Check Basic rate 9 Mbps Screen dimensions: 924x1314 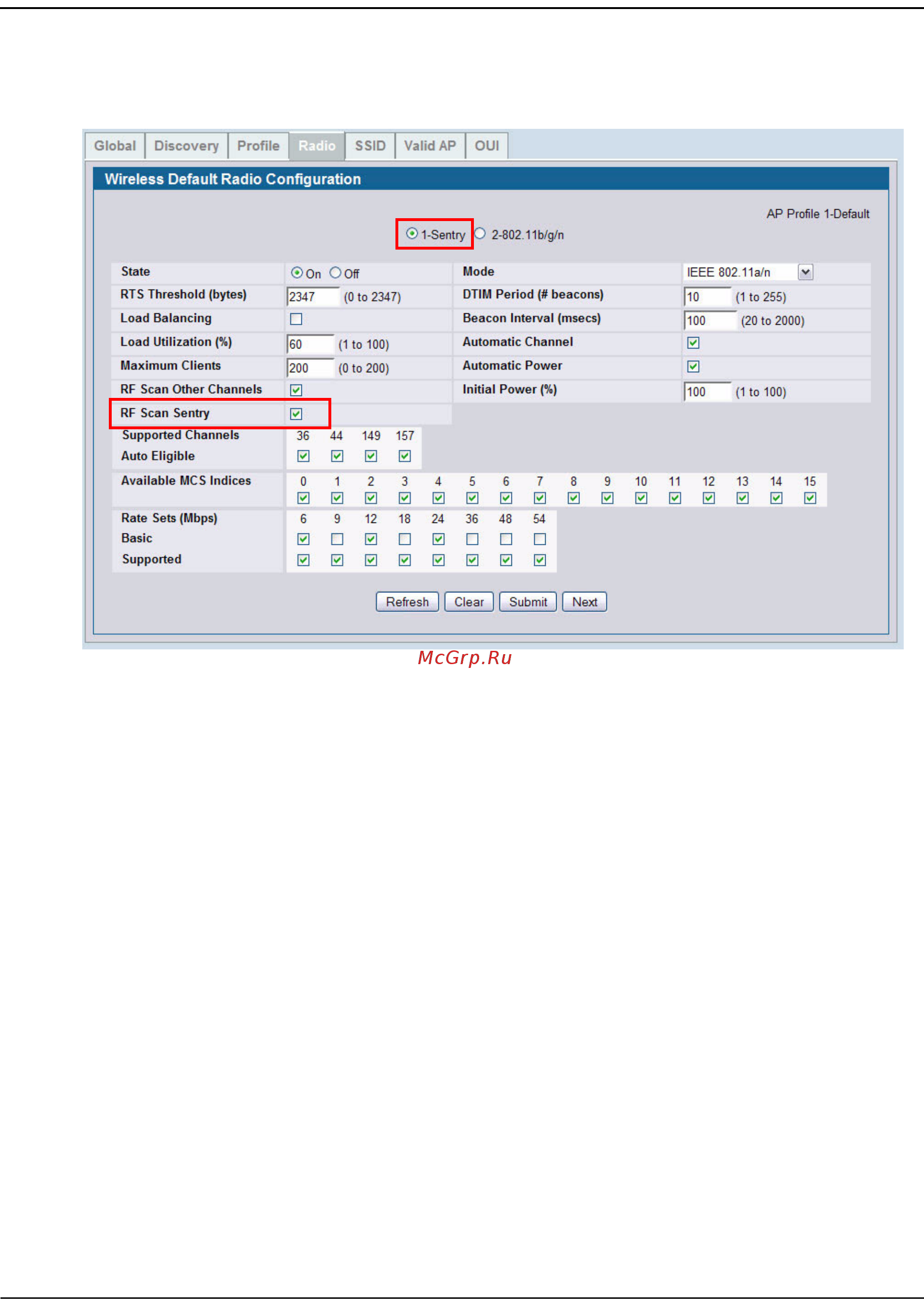coord(337,539)
